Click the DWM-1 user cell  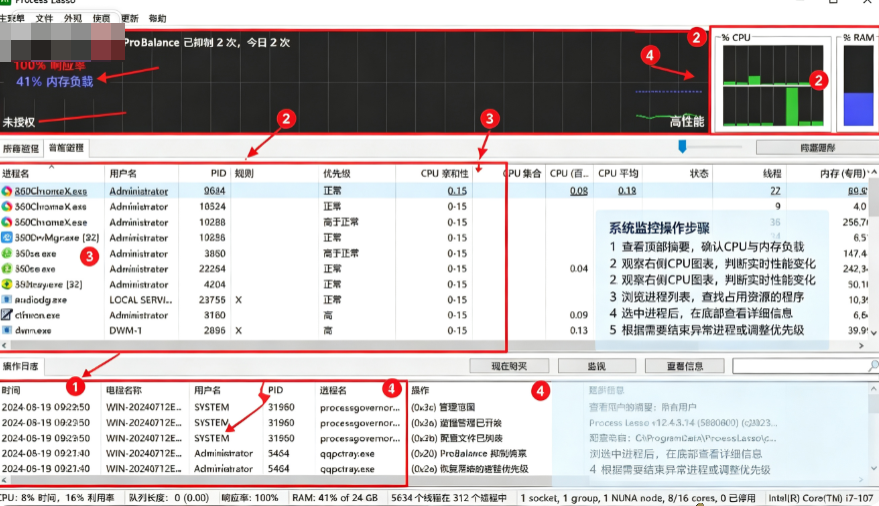126,331
